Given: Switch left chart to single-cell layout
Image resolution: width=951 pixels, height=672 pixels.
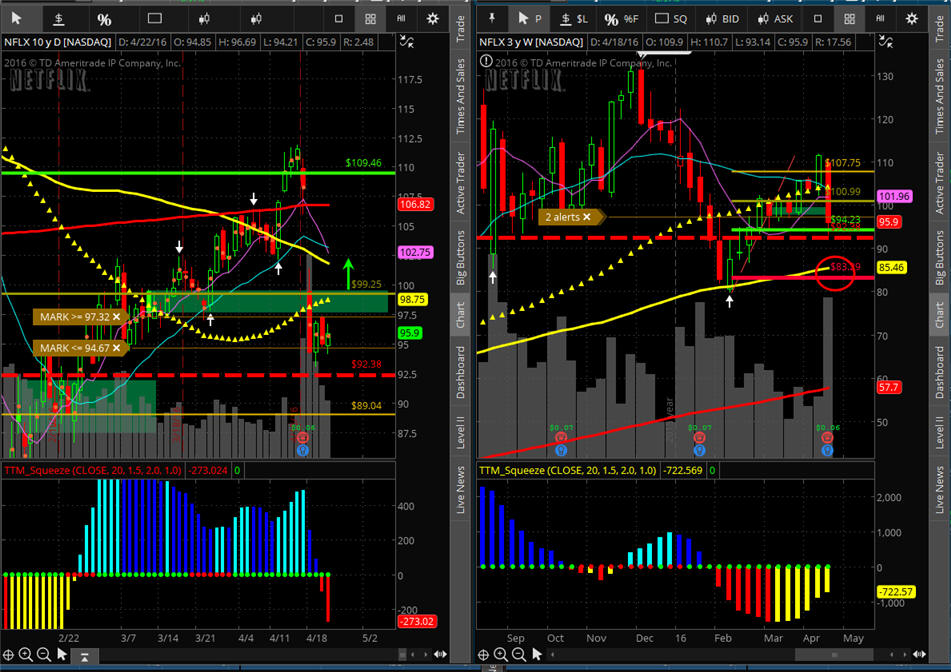Looking at the screenshot, I should (x=339, y=19).
